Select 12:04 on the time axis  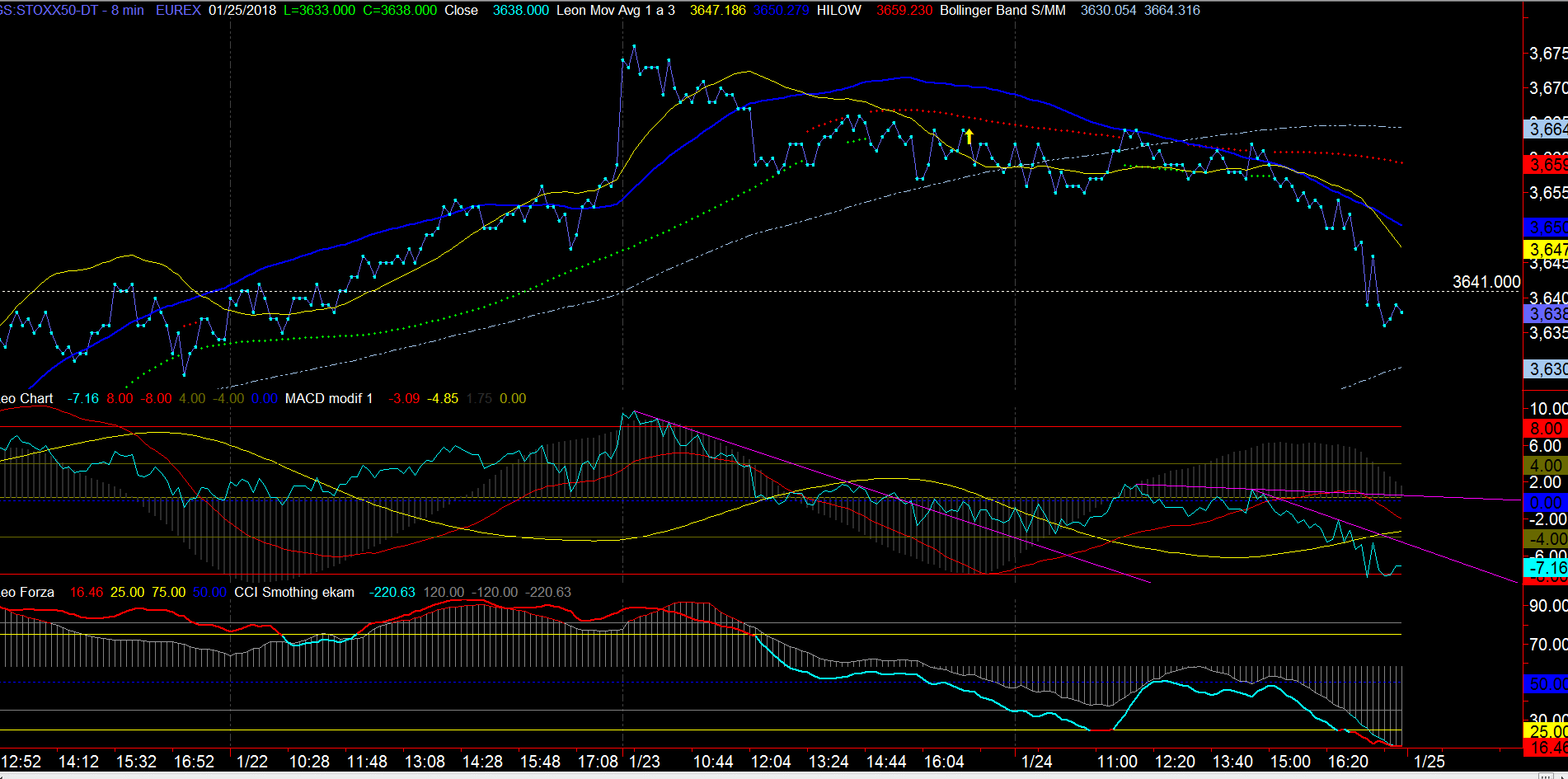coord(771,762)
